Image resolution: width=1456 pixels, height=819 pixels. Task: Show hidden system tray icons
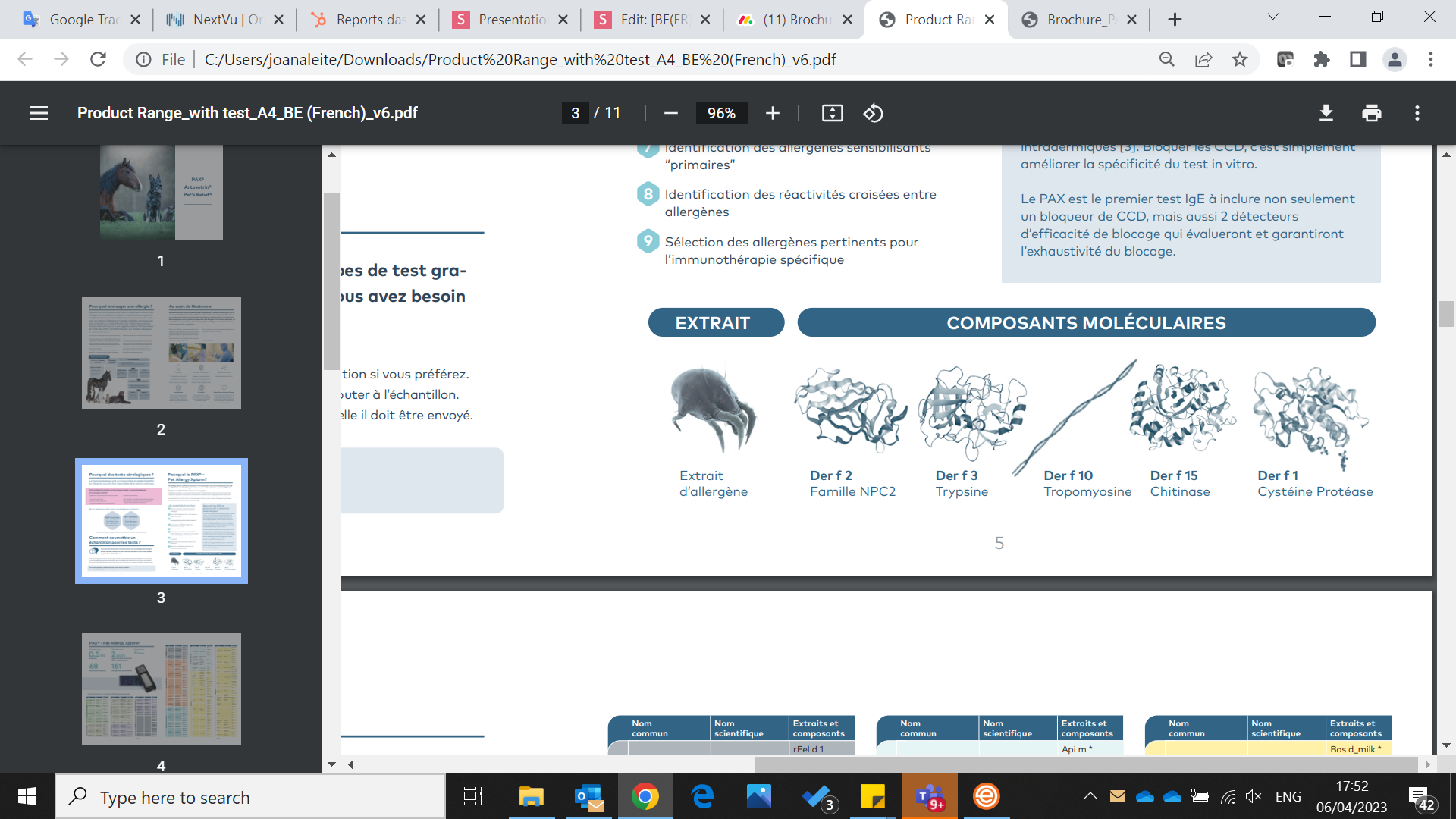click(1090, 796)
